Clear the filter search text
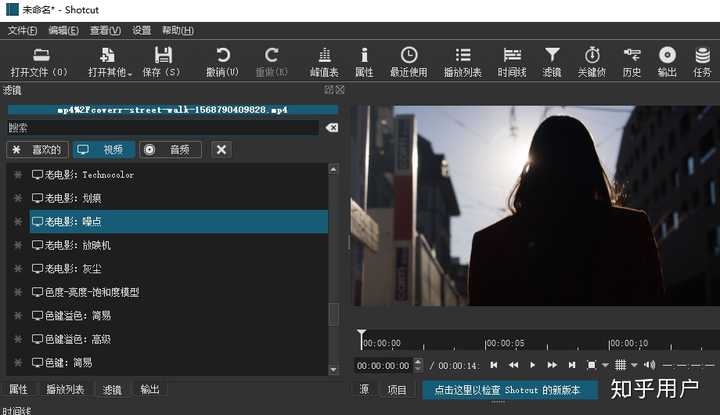The height and width of the screenshot is (415, 720). click(x=332, y=128)
